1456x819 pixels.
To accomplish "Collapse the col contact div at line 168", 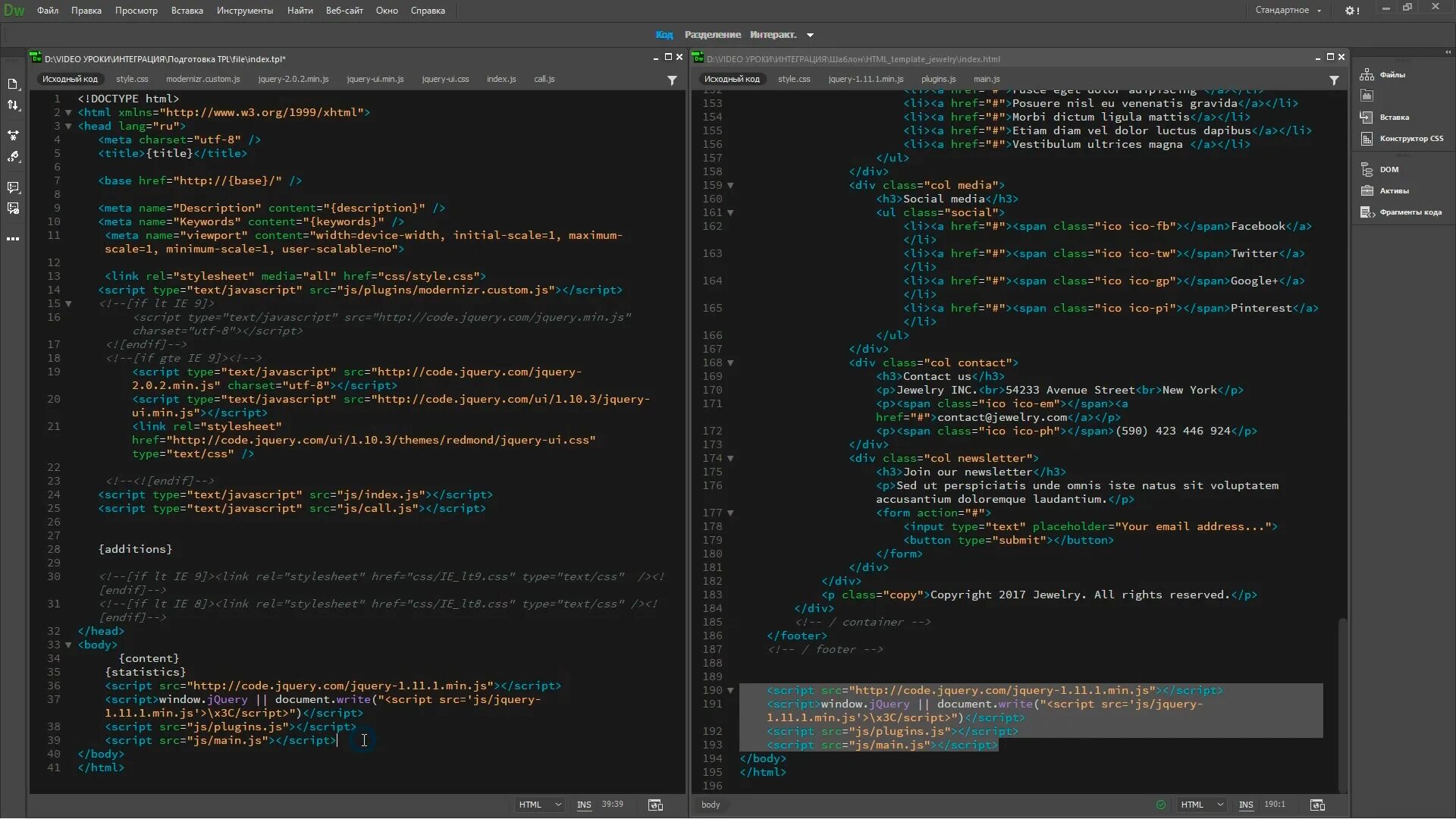I will 730,363.
